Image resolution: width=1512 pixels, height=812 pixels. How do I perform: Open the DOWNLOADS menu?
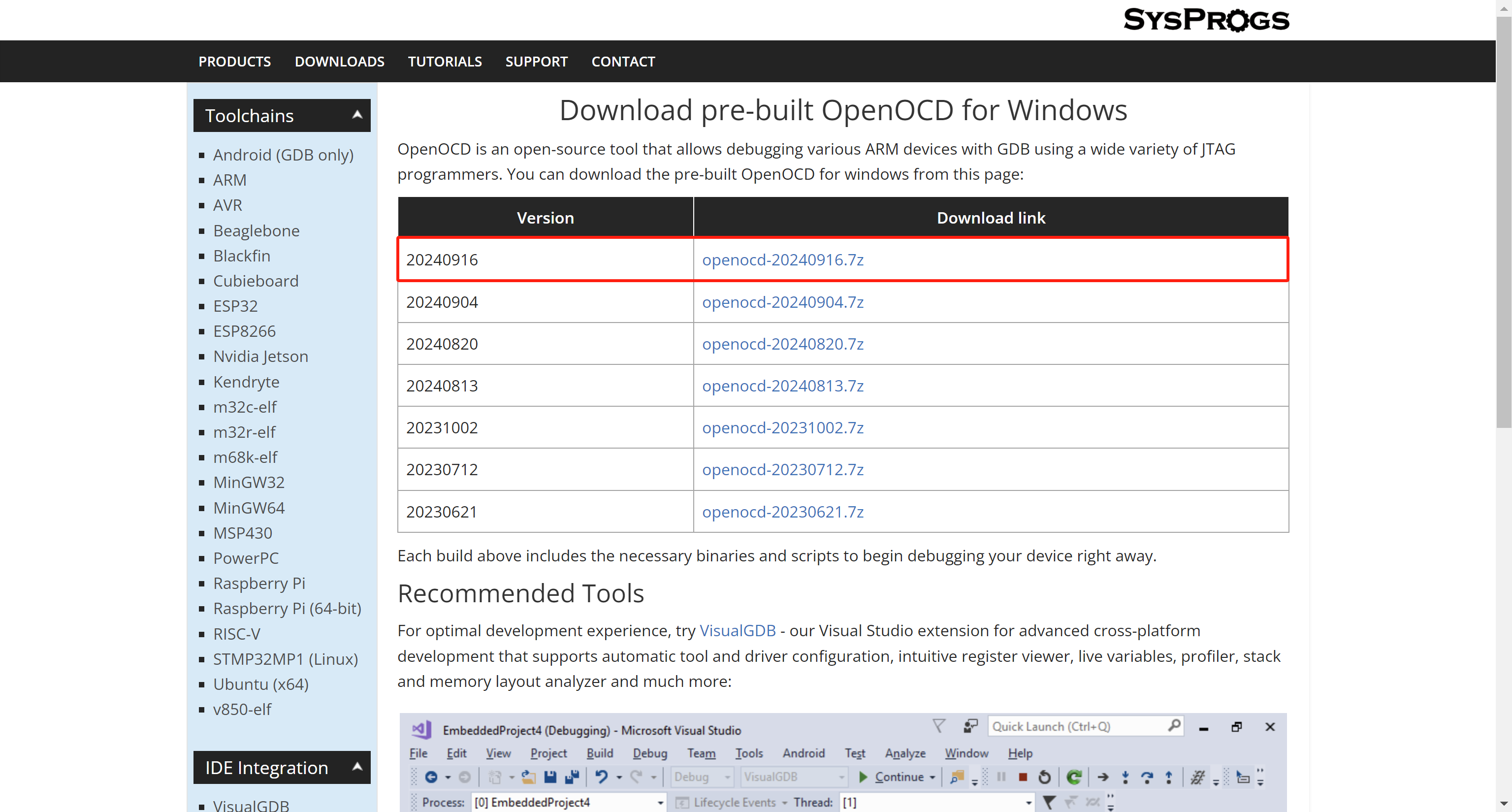(339, 62)
